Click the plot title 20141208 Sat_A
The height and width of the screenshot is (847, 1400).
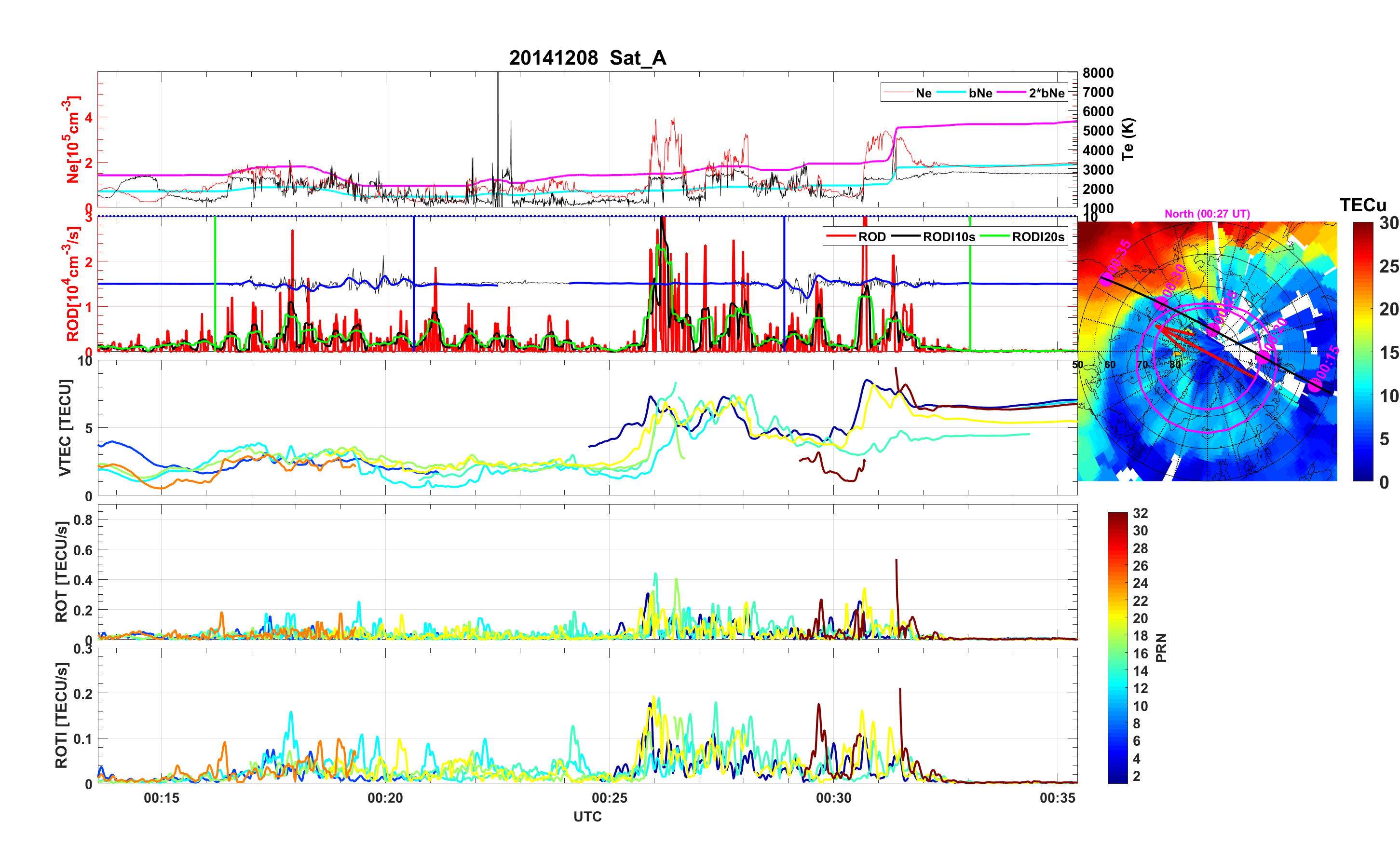click(587, 58)
